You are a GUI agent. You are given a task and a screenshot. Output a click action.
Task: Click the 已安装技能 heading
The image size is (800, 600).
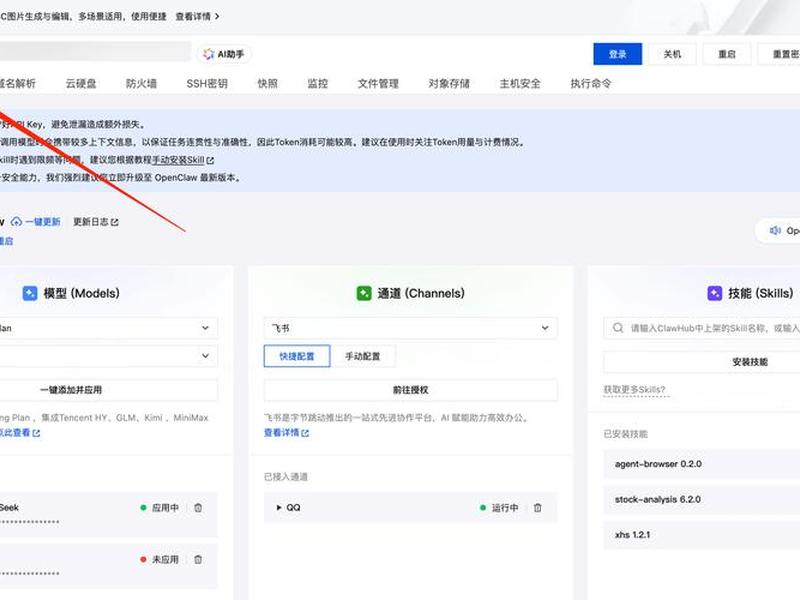(626, 434)
